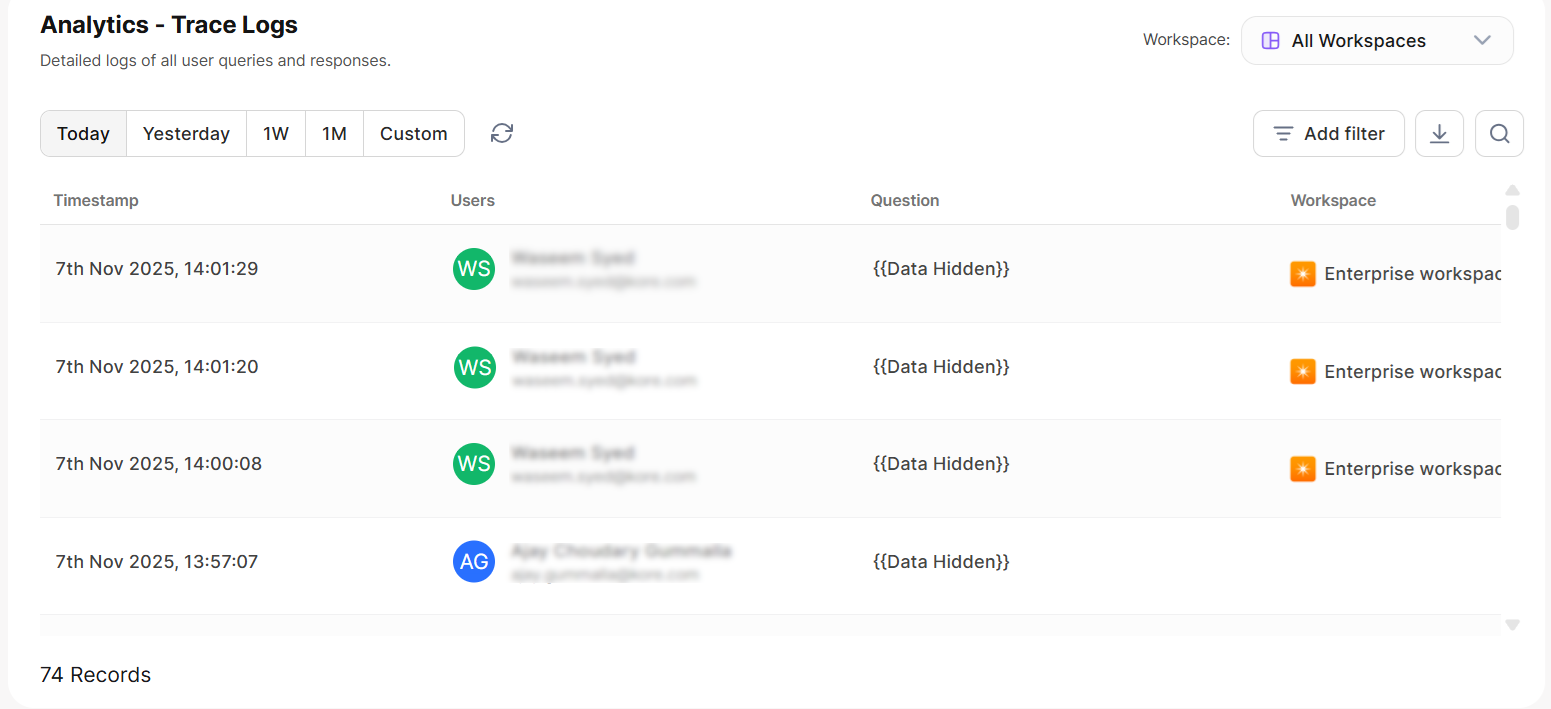Click Ajay Choudary Gummala's AG avatar

point(473,561)
